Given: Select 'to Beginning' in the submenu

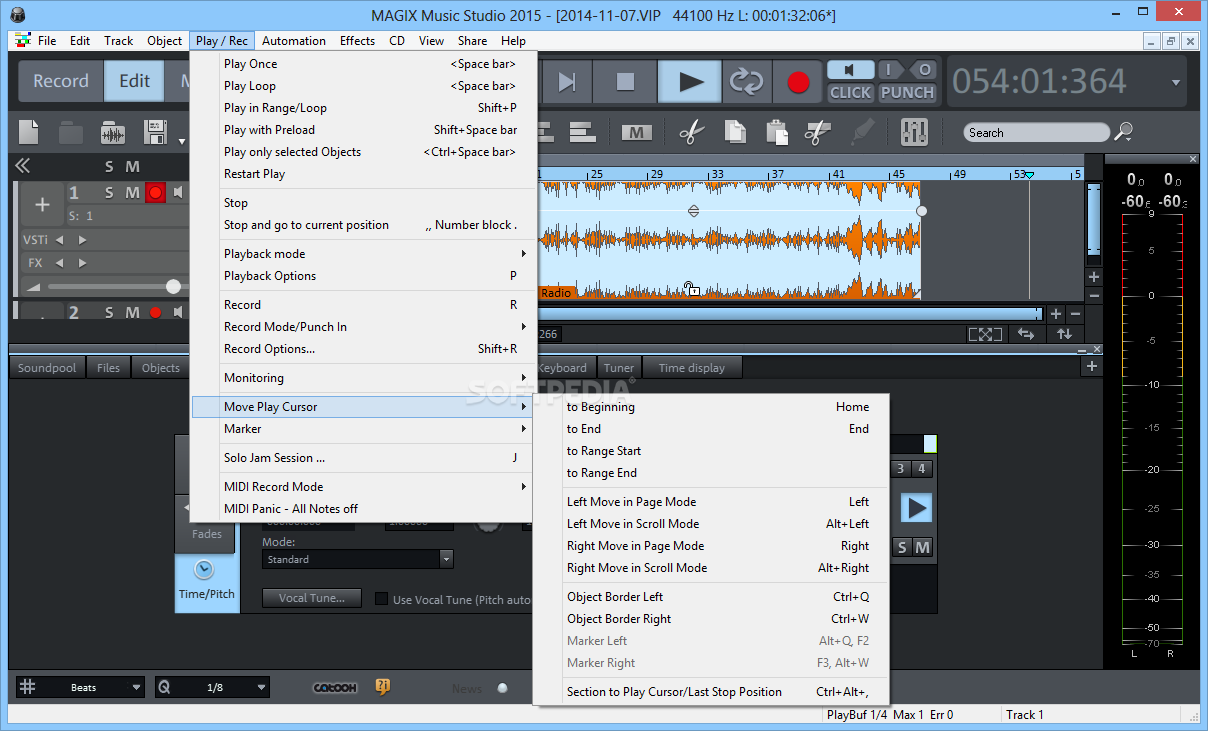Looking at the screenshot, I should (712, 407).
